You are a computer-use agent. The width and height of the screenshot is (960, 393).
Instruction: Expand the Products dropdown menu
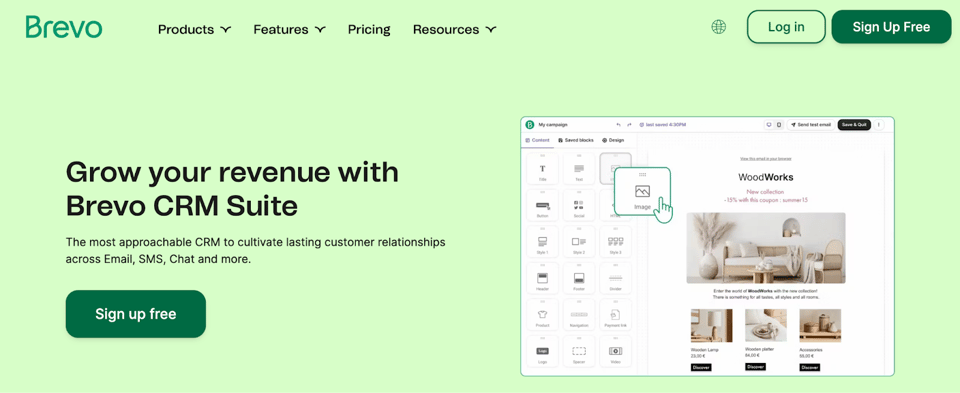194,29
